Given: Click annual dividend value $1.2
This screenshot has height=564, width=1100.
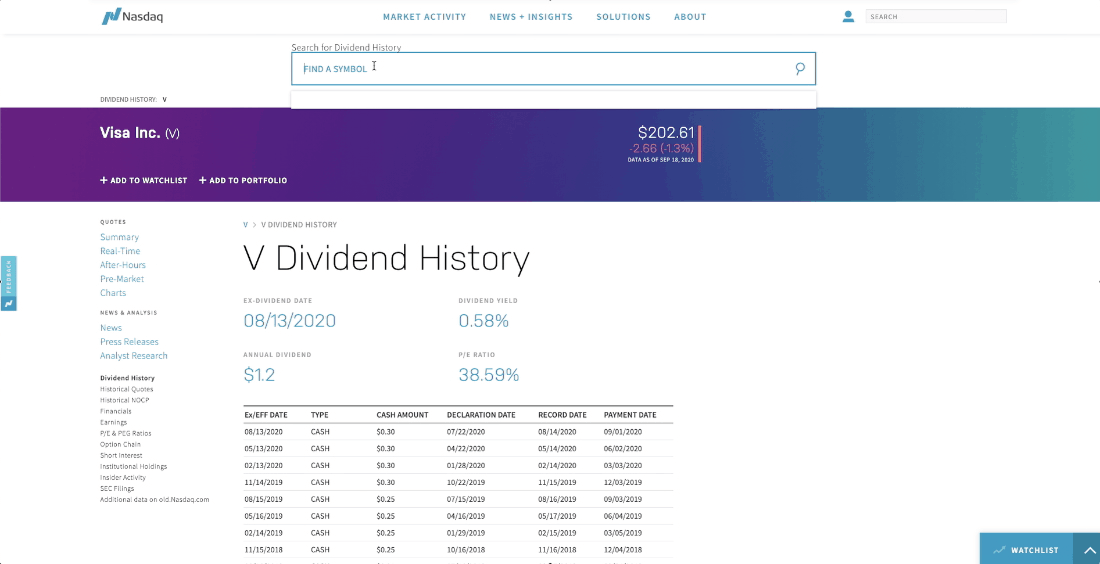Looking at the screenshot, I should tap(259, 375).
